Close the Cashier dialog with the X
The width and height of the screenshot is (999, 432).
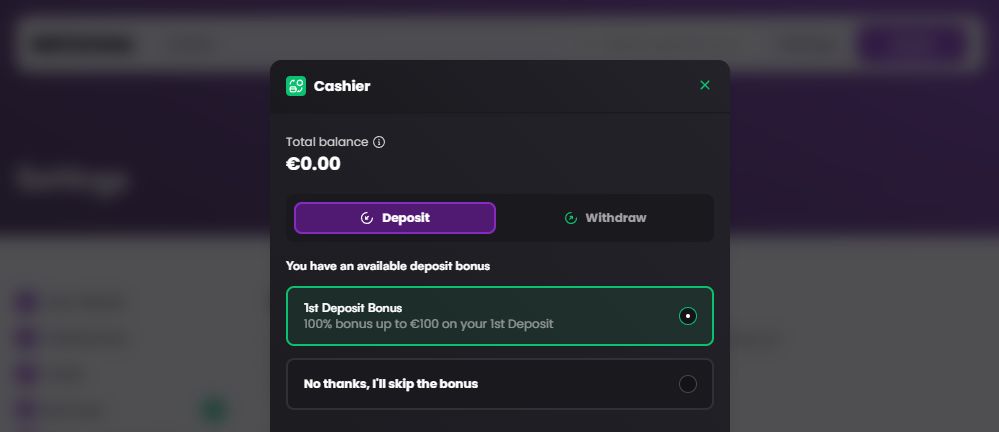705,86
